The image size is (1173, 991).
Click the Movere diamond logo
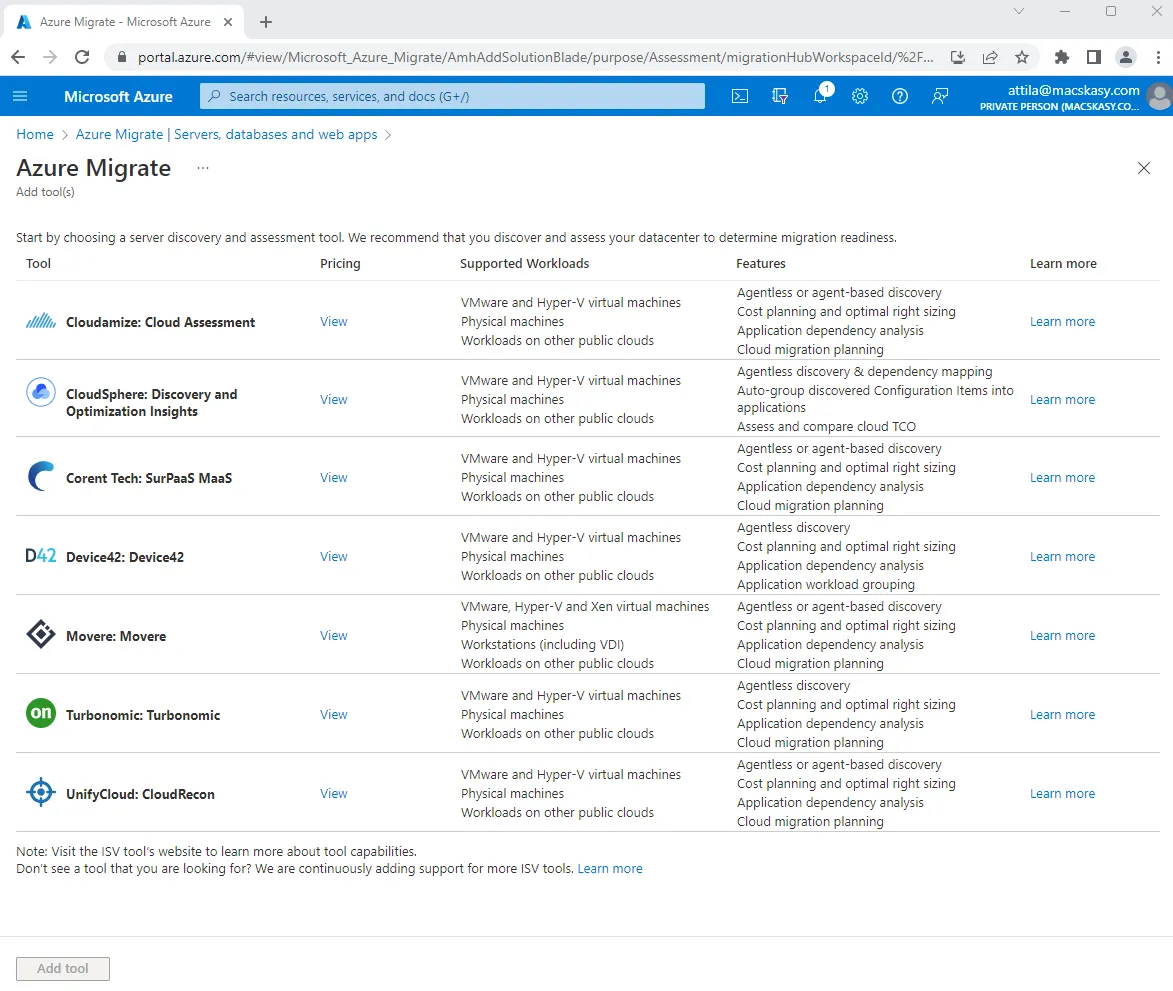(x=41, y=634)
